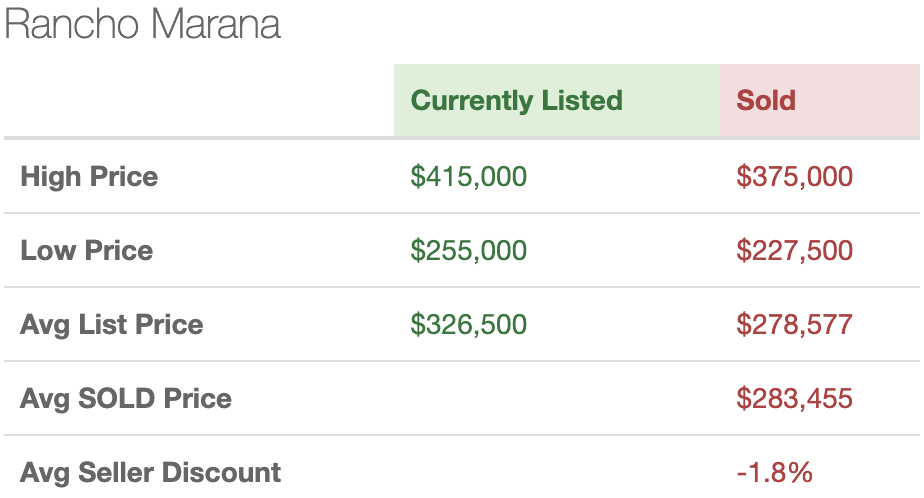Click the empty Avg SOLD Price listed cell
The width and height of the screenshot is (924, 498).
557,398
